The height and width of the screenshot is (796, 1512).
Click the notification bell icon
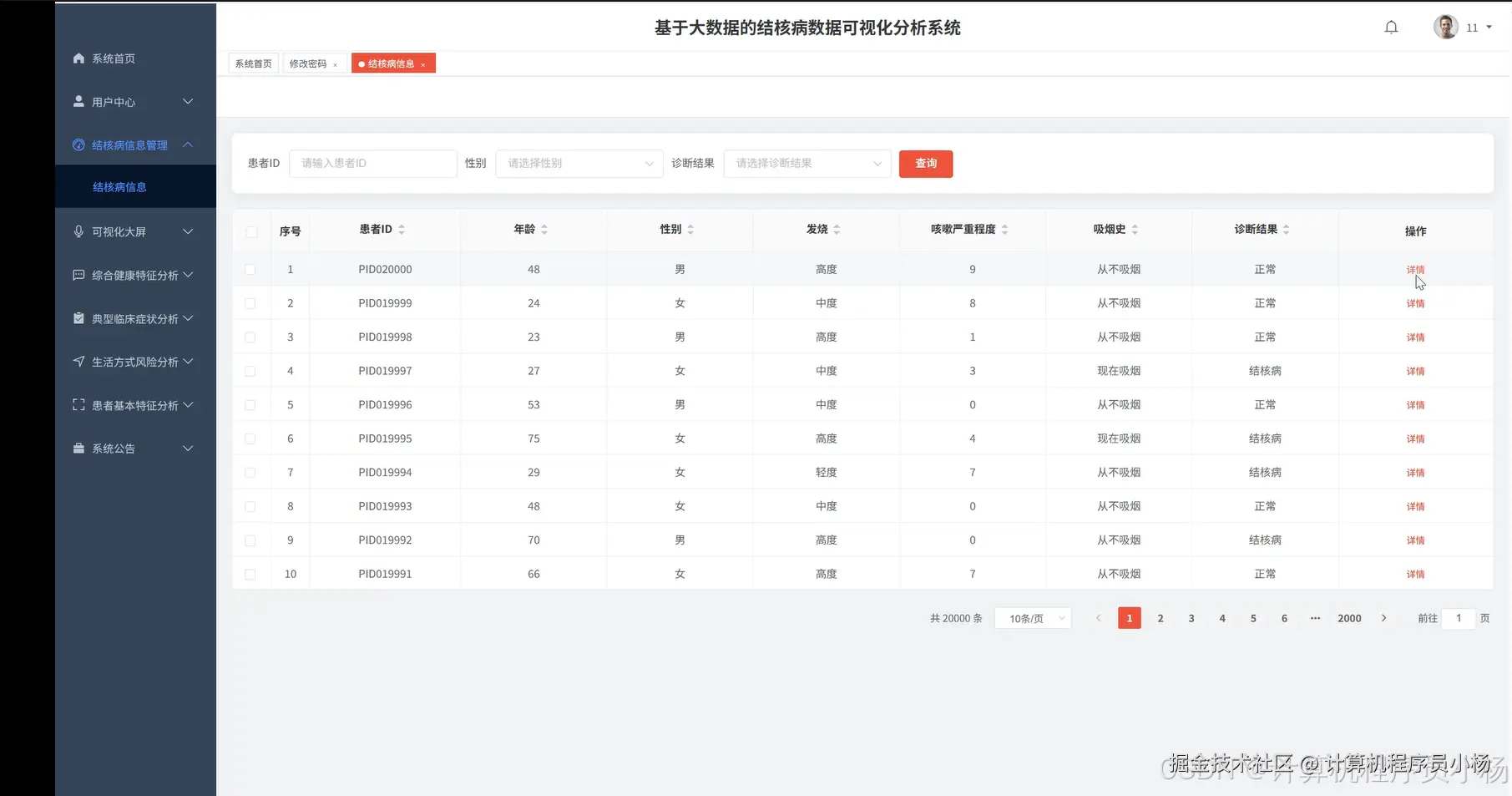pyautogui.click(x=1391, y=28)
